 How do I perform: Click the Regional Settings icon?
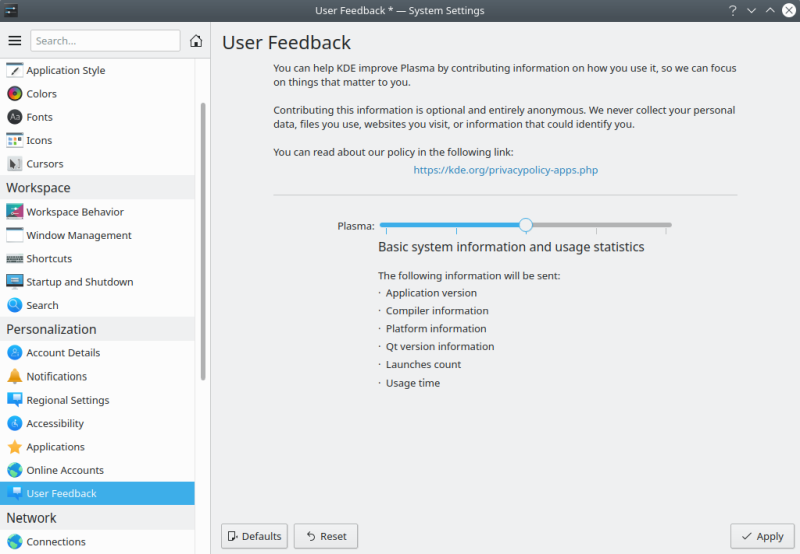(x=14, y=399)
